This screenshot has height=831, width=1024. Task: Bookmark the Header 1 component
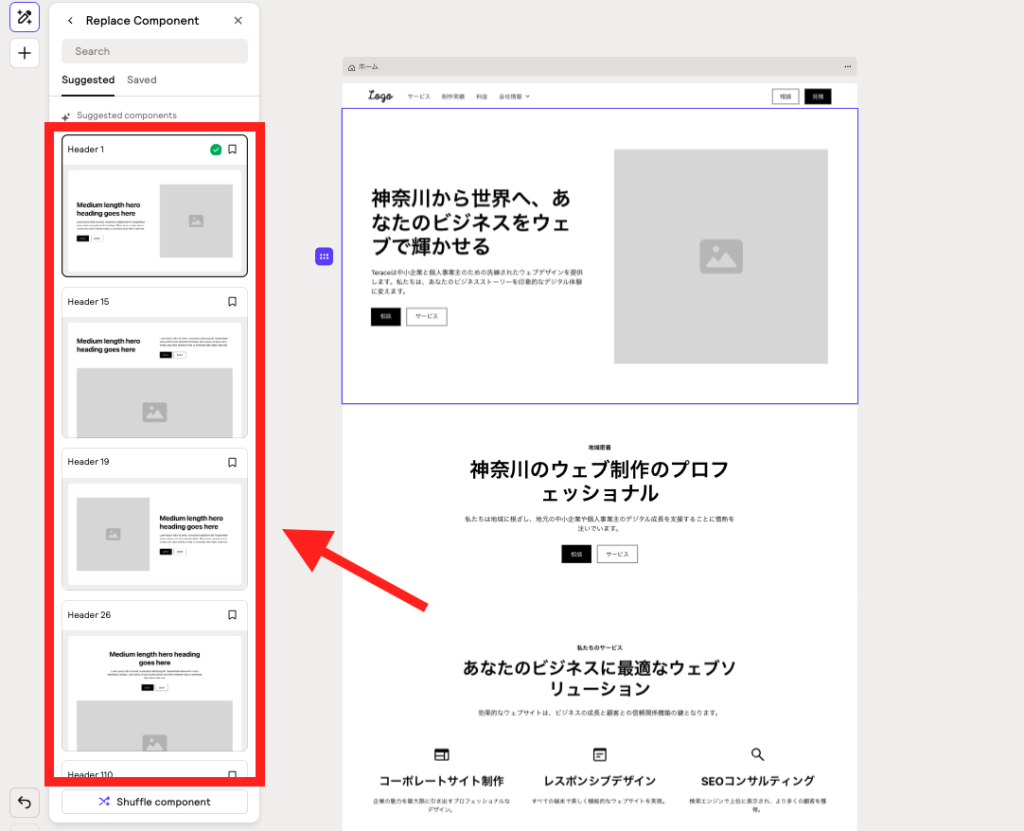[x=232, y=150]
